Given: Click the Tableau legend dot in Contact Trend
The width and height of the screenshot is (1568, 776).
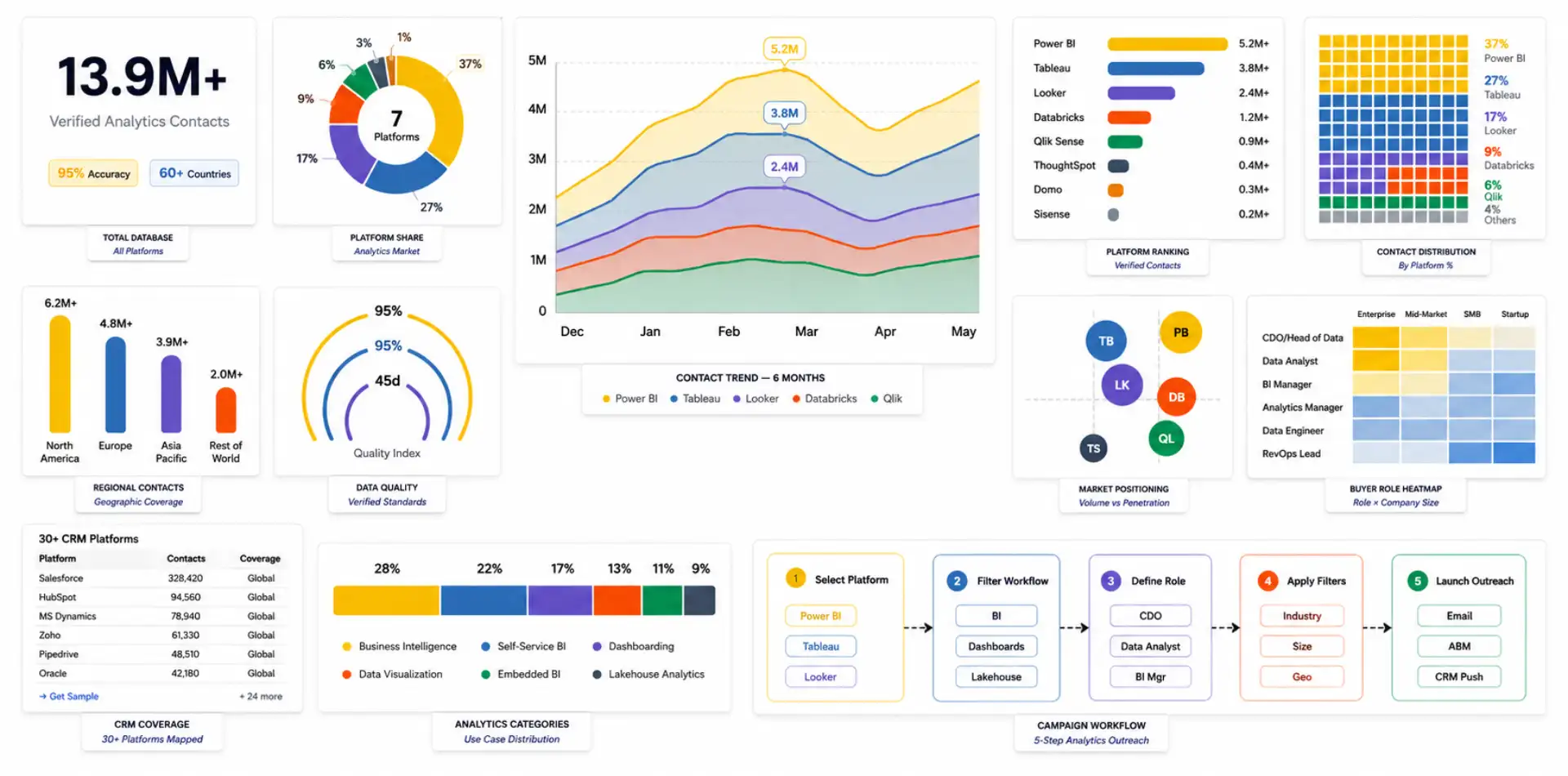Looking at the screenshot, I should tap(674, 399).
